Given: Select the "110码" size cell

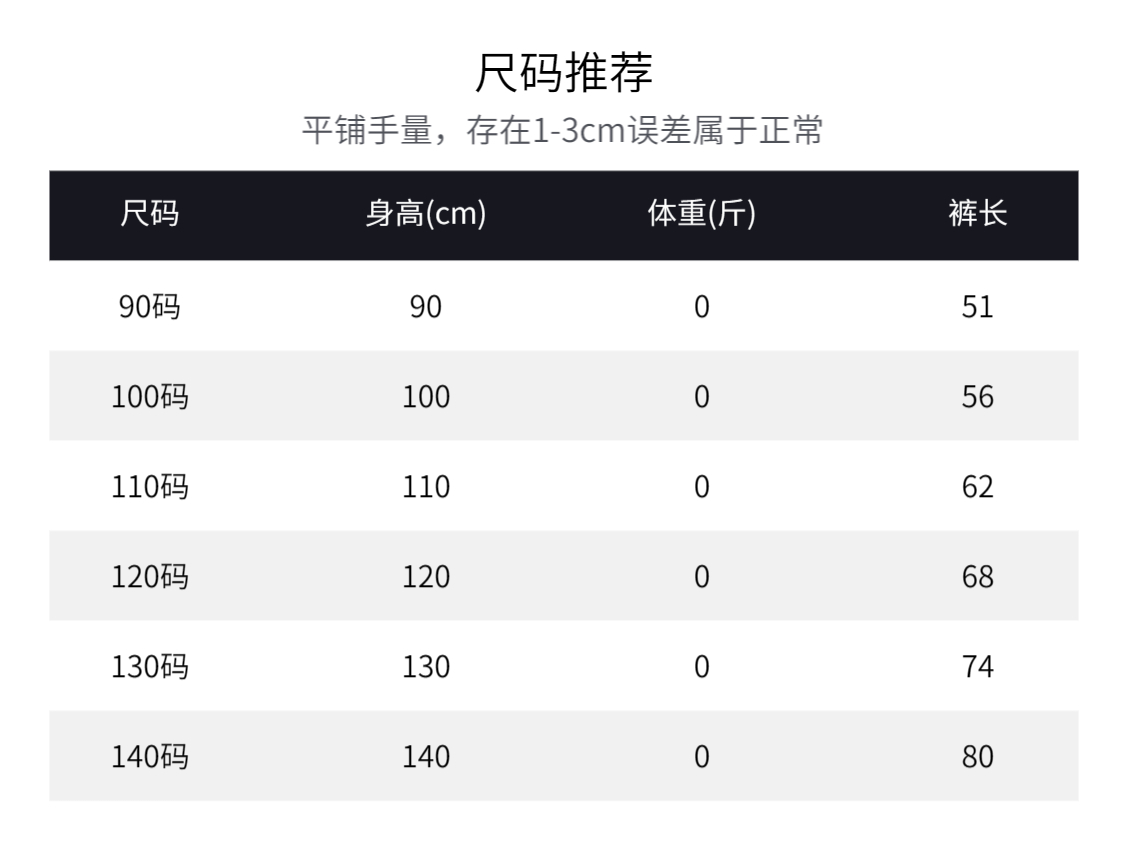Looking at the screenshot, I should (150, 486).
